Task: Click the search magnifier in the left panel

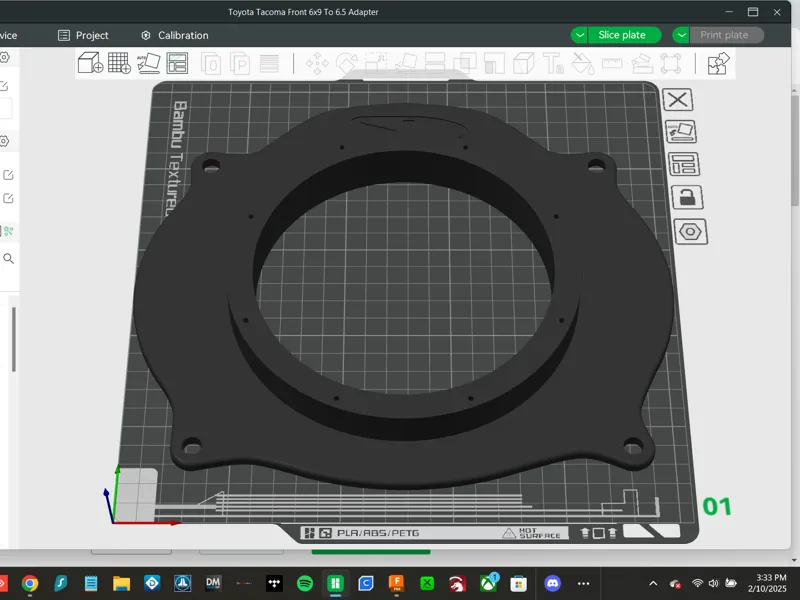Action: (x=8, y=259)
